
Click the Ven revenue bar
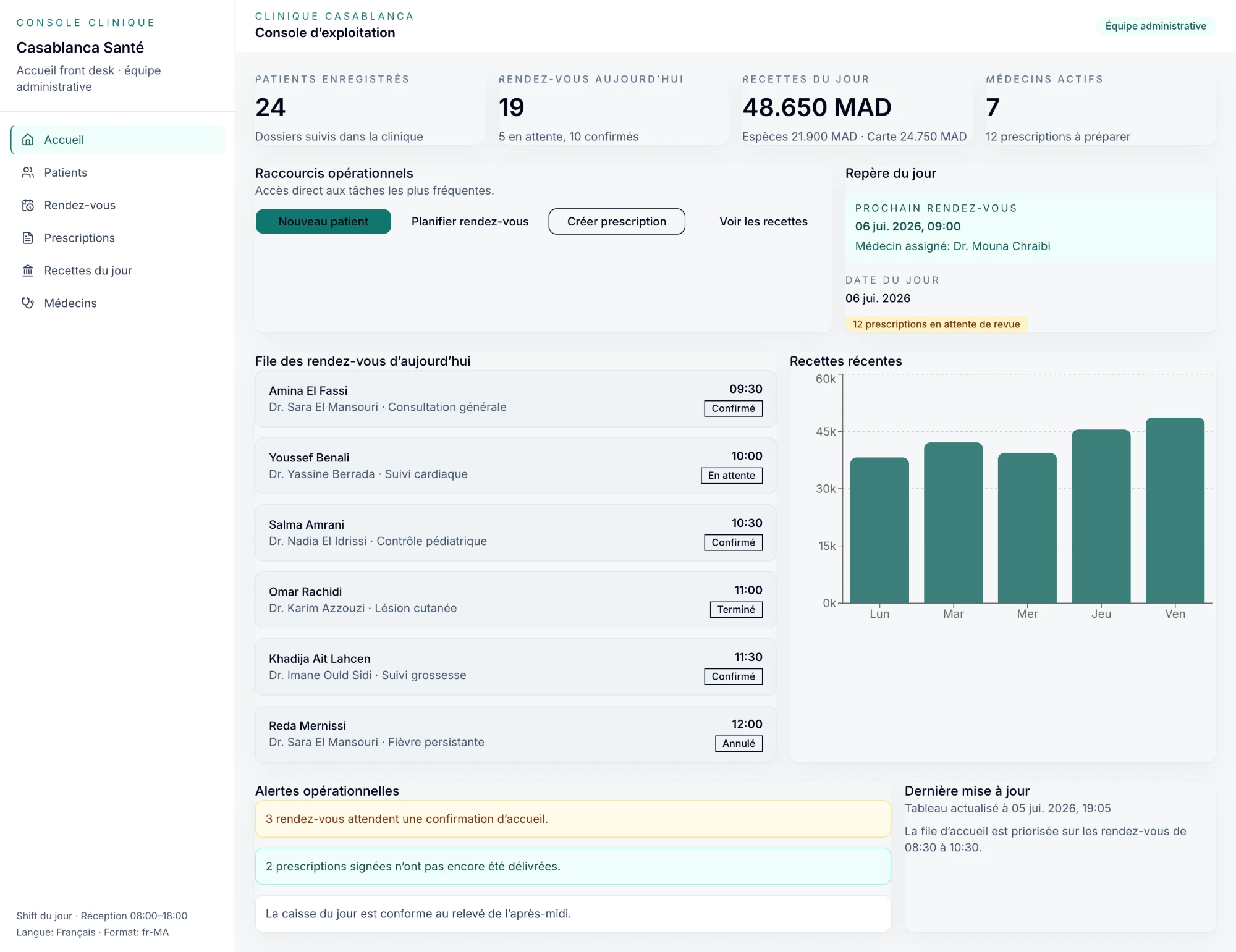(1175, 510)
